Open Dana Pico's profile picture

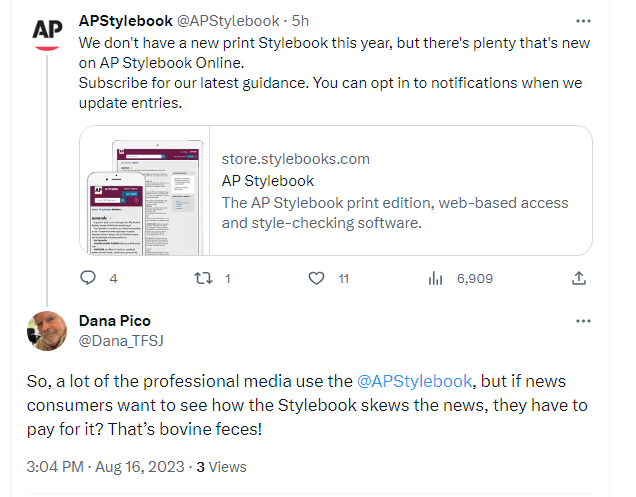click(x=48, y=331)
